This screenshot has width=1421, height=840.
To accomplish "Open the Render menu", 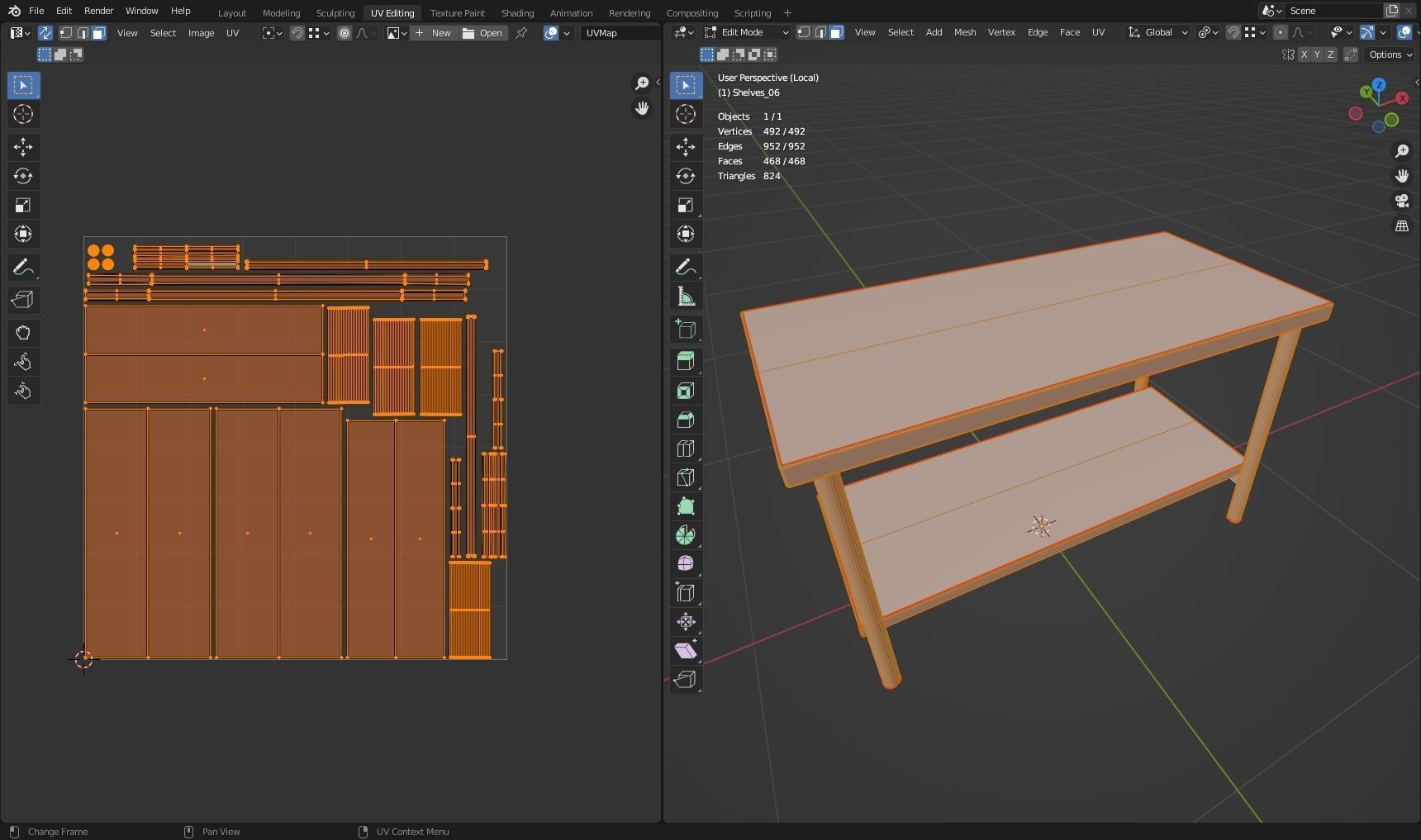I will [98, 11].
